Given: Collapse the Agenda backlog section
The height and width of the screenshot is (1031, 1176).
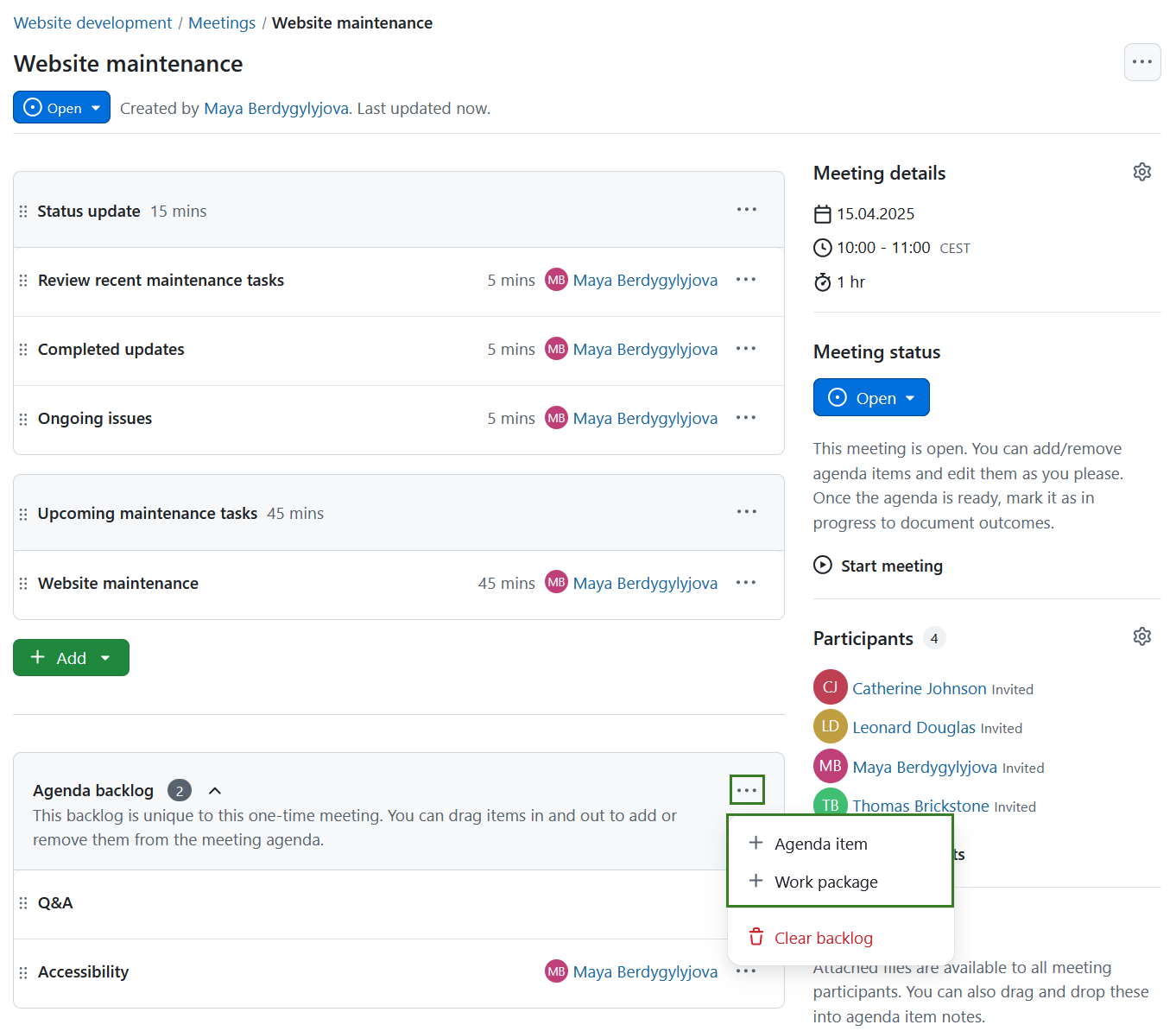Looking at the screenshot, I should 215,791.
